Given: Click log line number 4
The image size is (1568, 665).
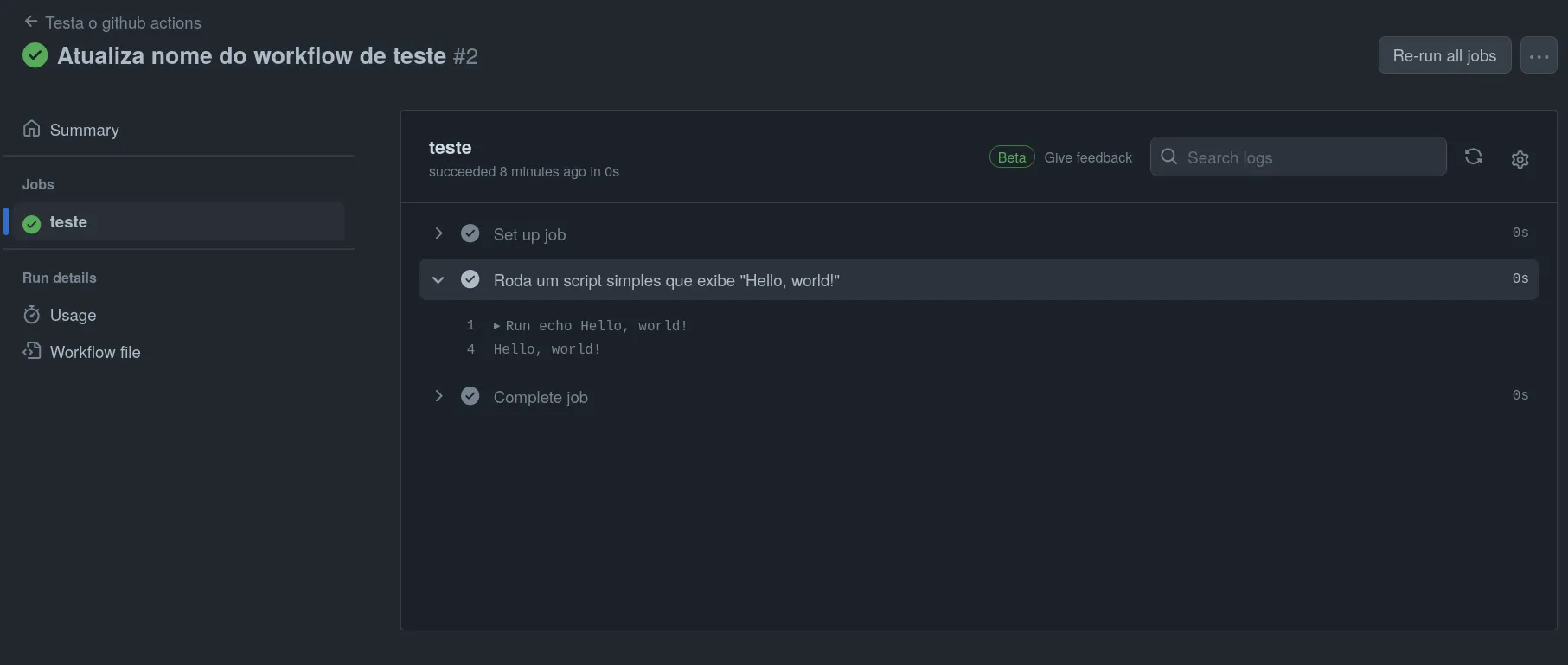Looking at the screenshot, I should click(x=470, y=349).
